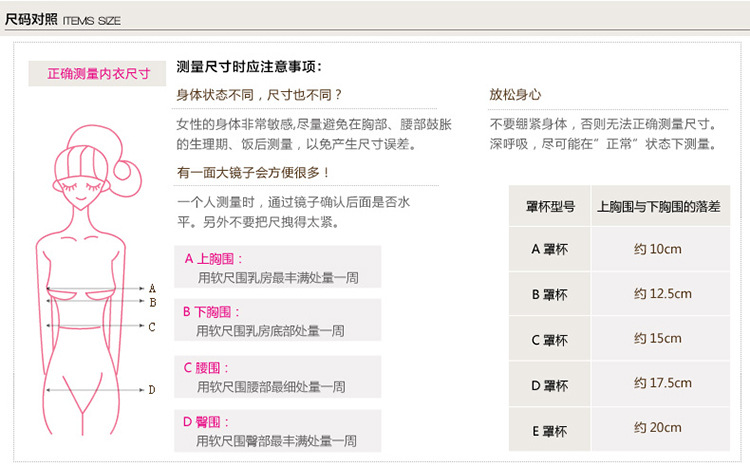The image size is (750, 466).
Task: Select the B 下胸围 instruction box
Action: (277, 321)
